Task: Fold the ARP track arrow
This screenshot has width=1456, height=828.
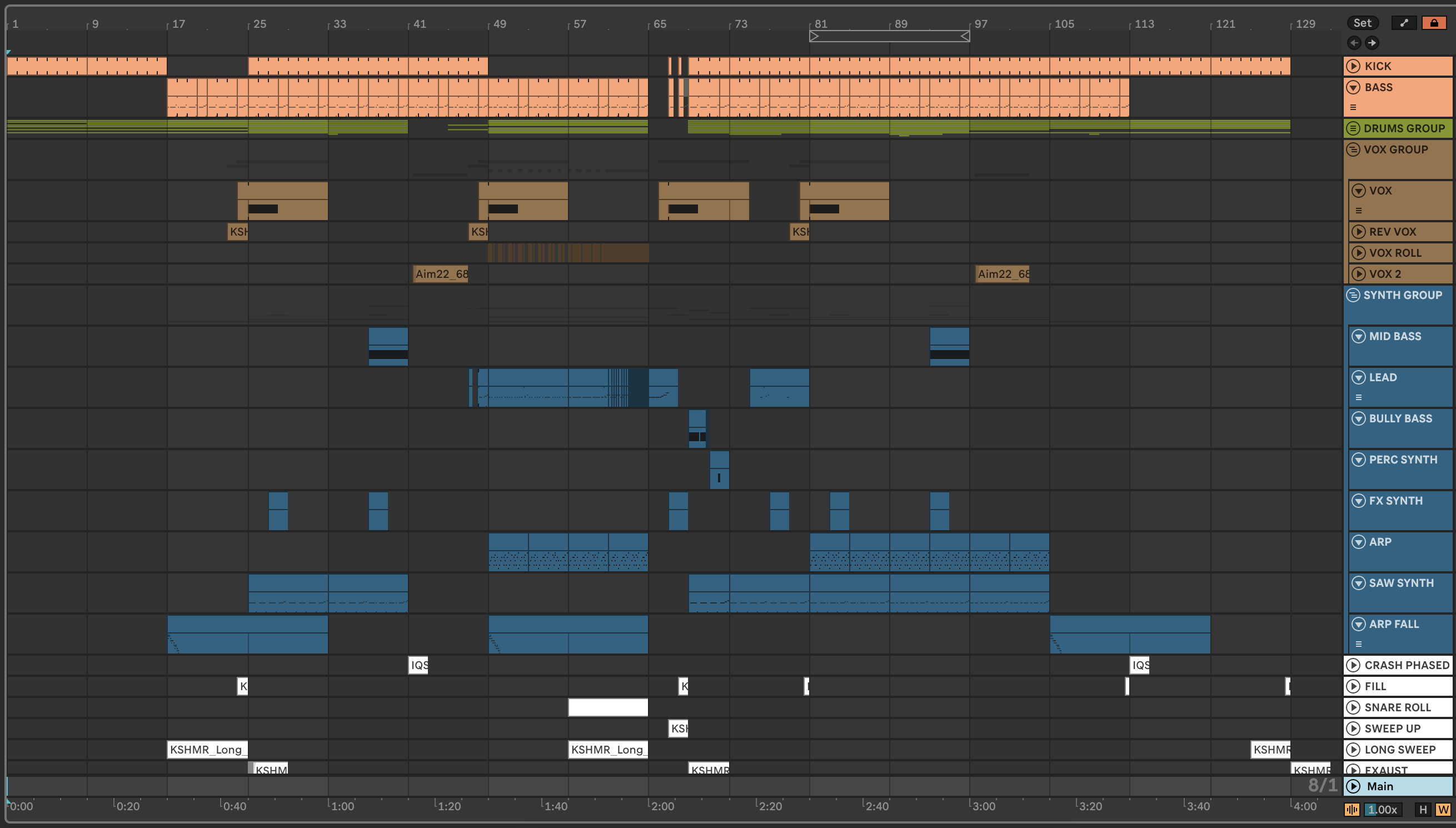Action: point(1359,541)
